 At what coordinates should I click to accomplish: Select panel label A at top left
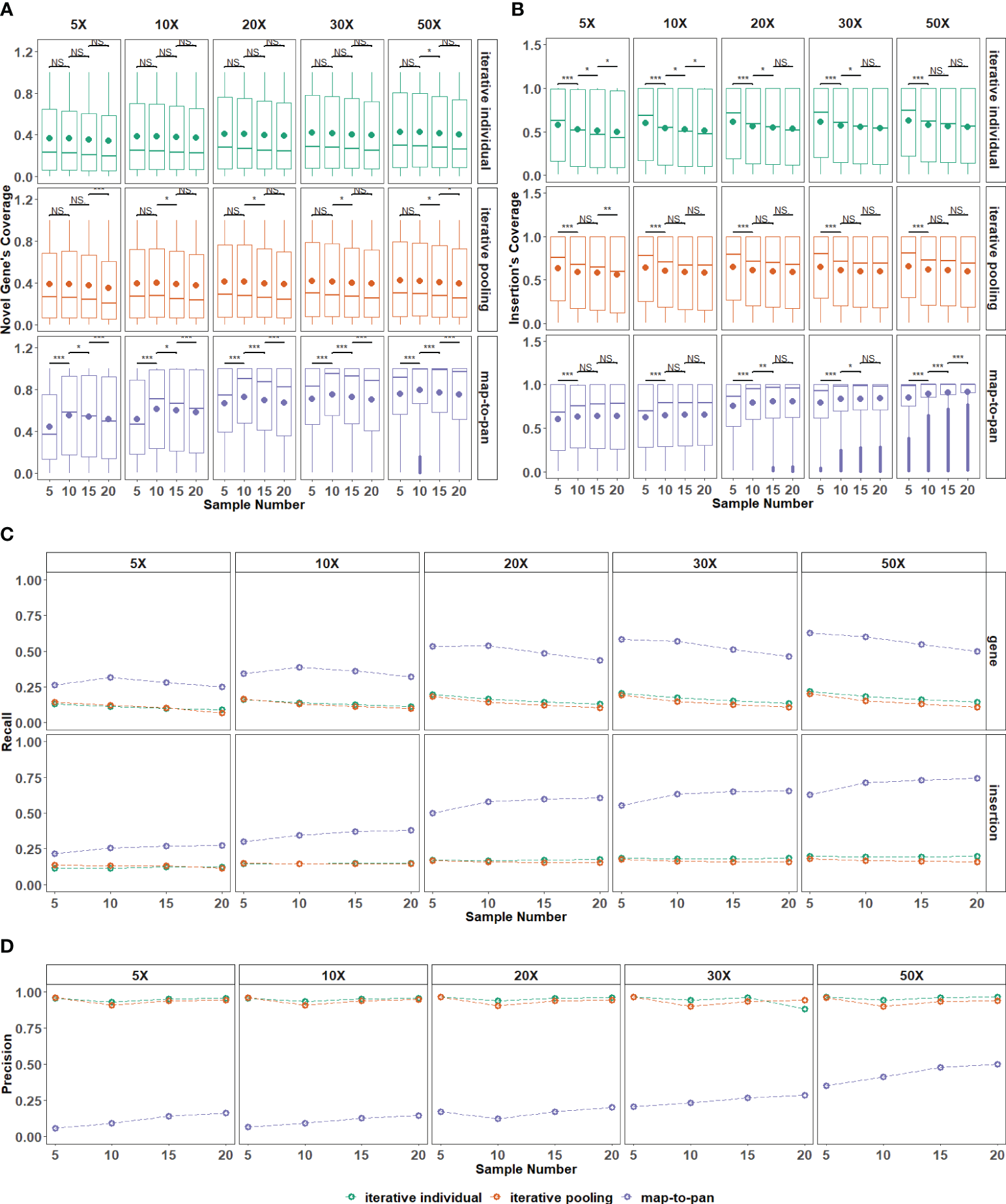7,9
